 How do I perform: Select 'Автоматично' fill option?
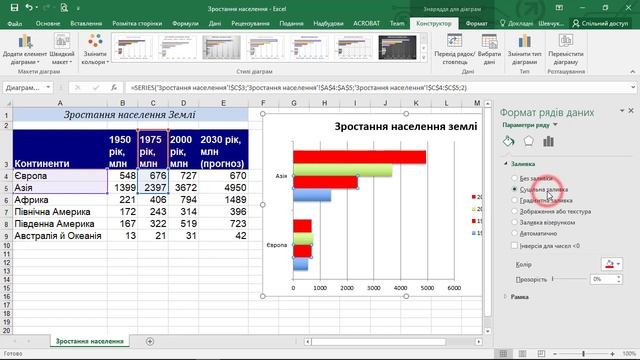[x=514, y=233]
